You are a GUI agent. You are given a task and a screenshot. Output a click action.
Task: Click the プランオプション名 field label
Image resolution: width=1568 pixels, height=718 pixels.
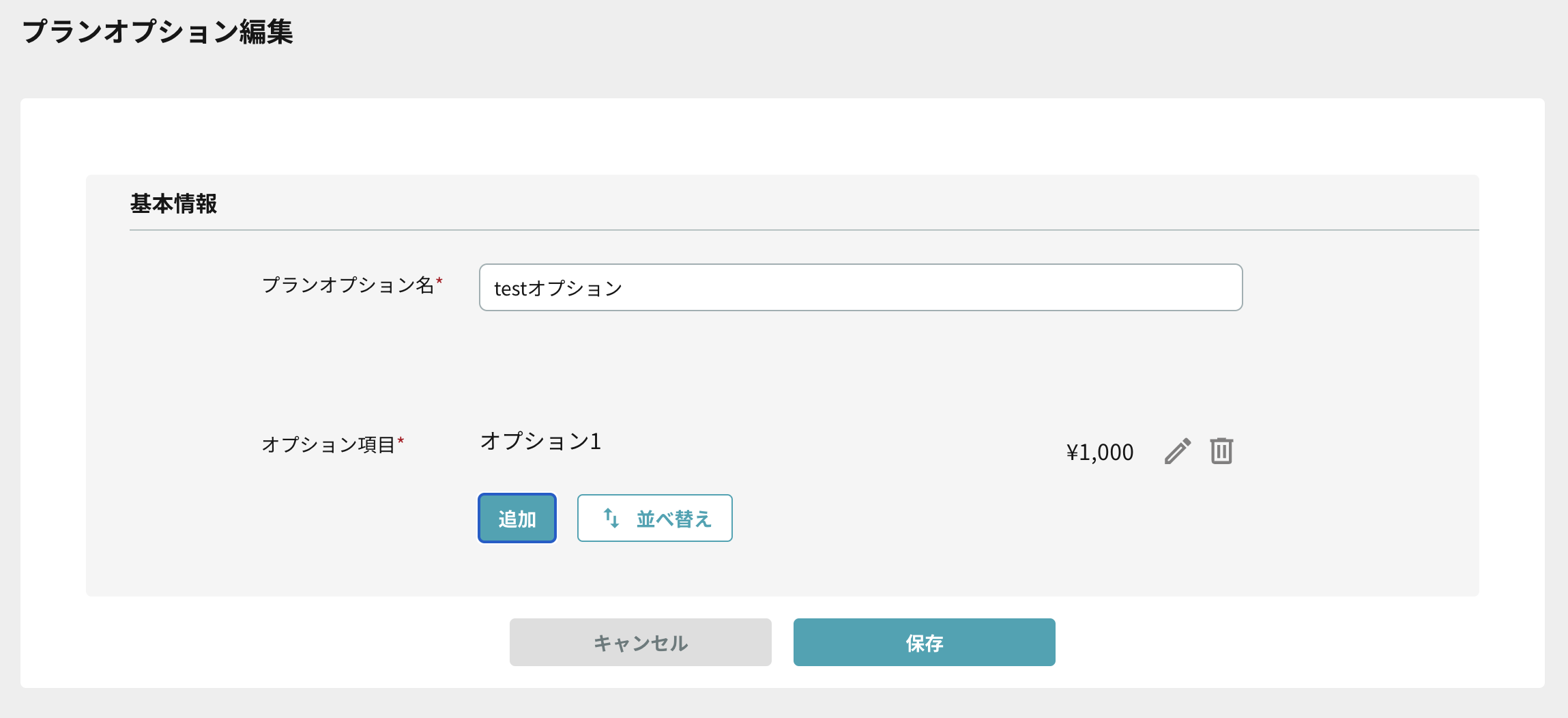(348, 285)
